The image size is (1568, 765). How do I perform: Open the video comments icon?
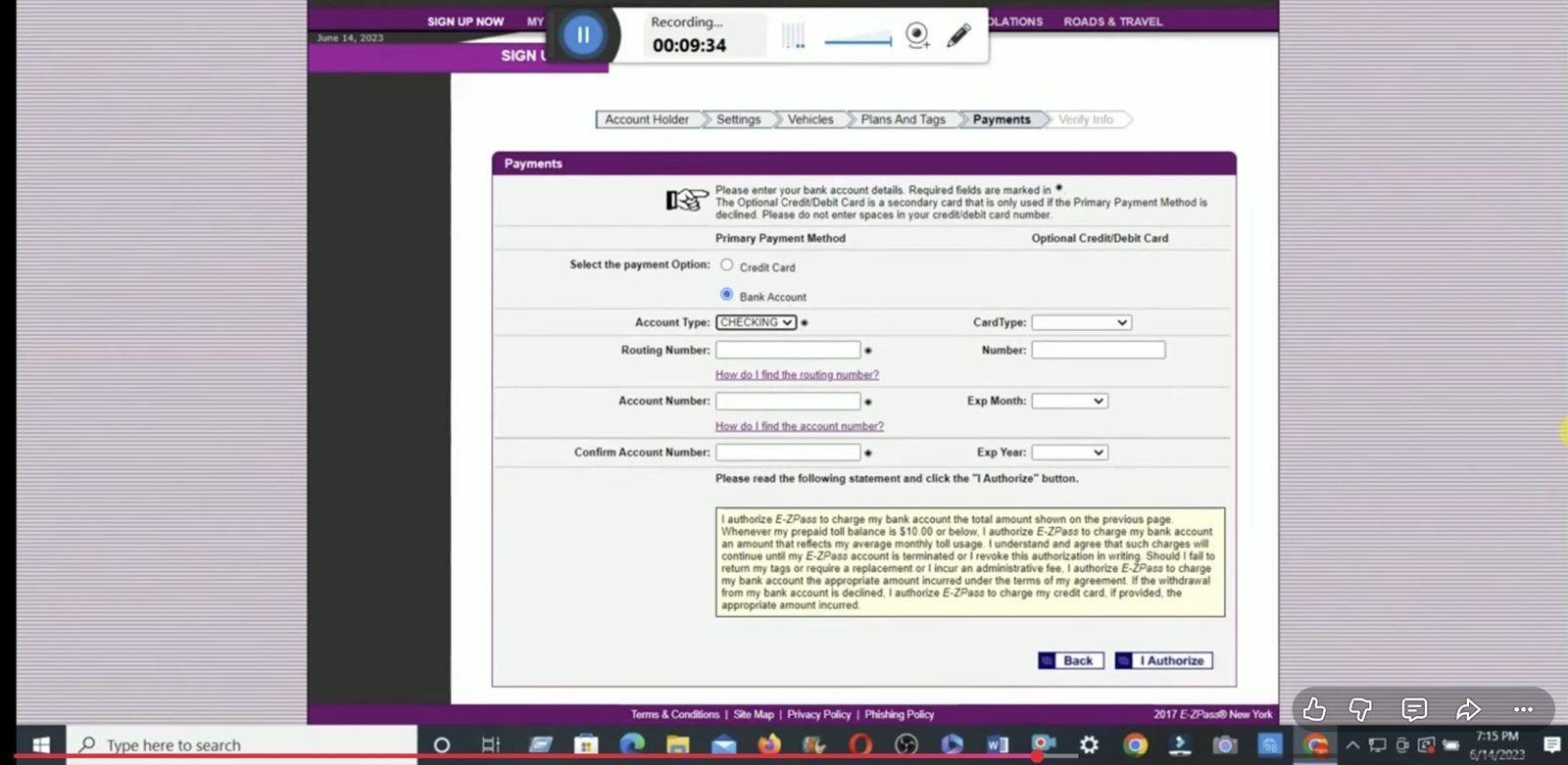pos(1414,709)
